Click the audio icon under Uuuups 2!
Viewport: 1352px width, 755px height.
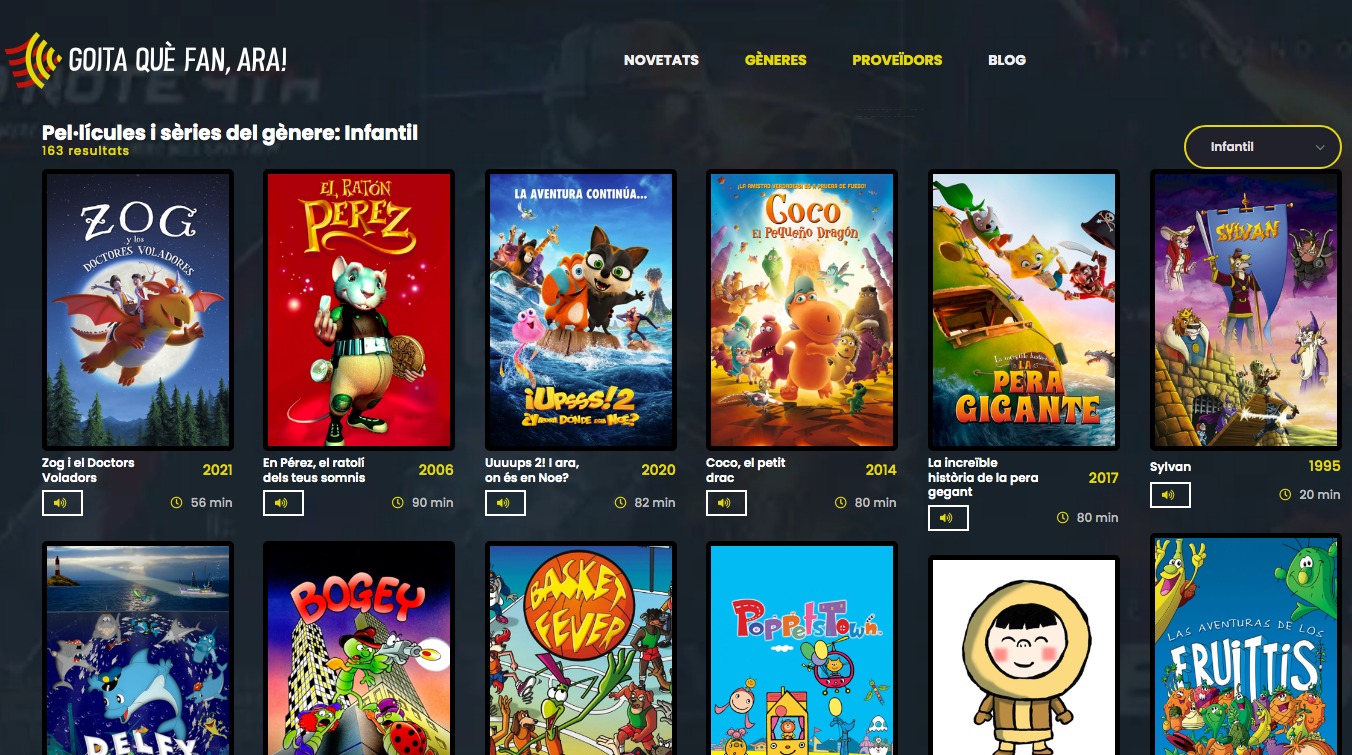click(x=505, y=503)
